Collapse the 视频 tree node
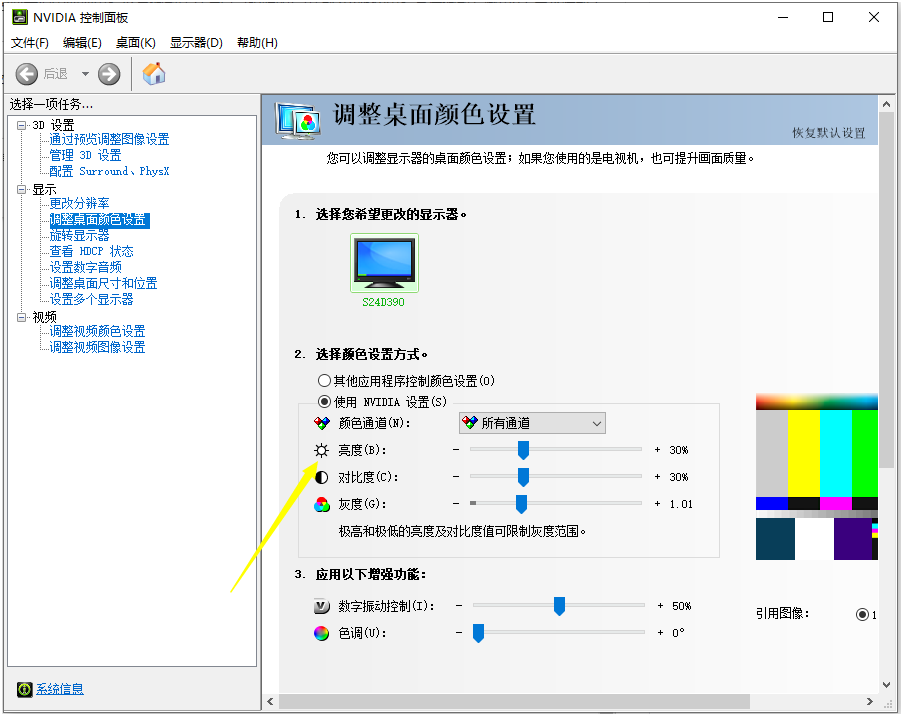 (x=22, y=317)
